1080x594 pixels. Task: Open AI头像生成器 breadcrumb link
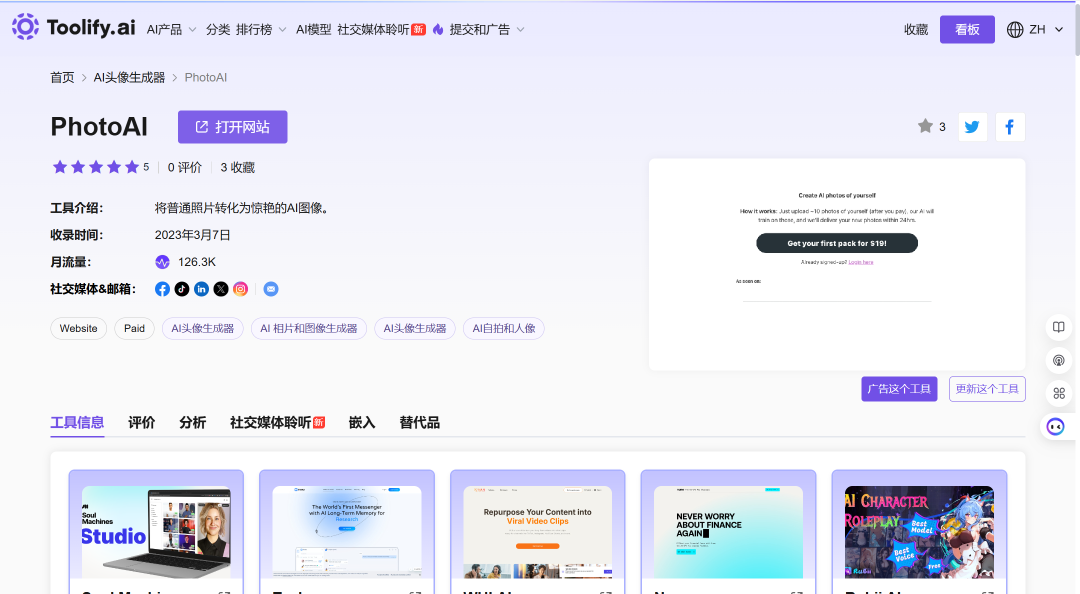[129, 77]
